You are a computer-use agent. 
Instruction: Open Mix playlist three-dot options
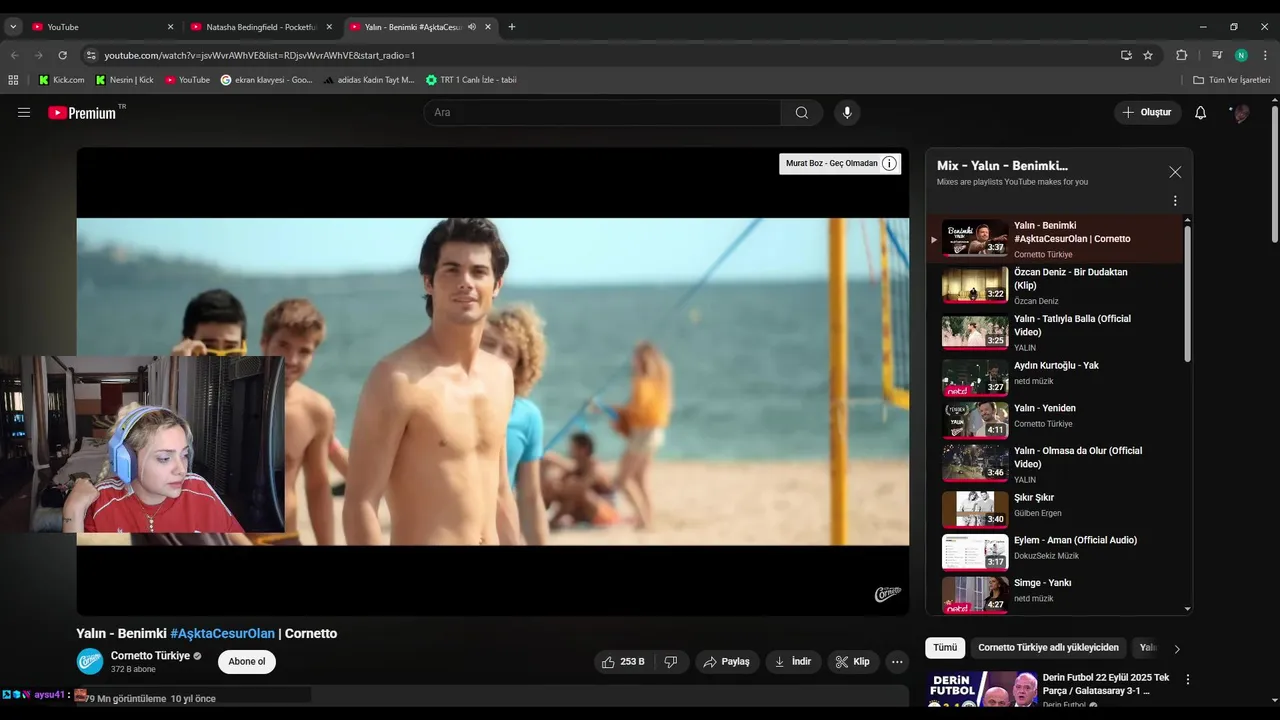1175,201
